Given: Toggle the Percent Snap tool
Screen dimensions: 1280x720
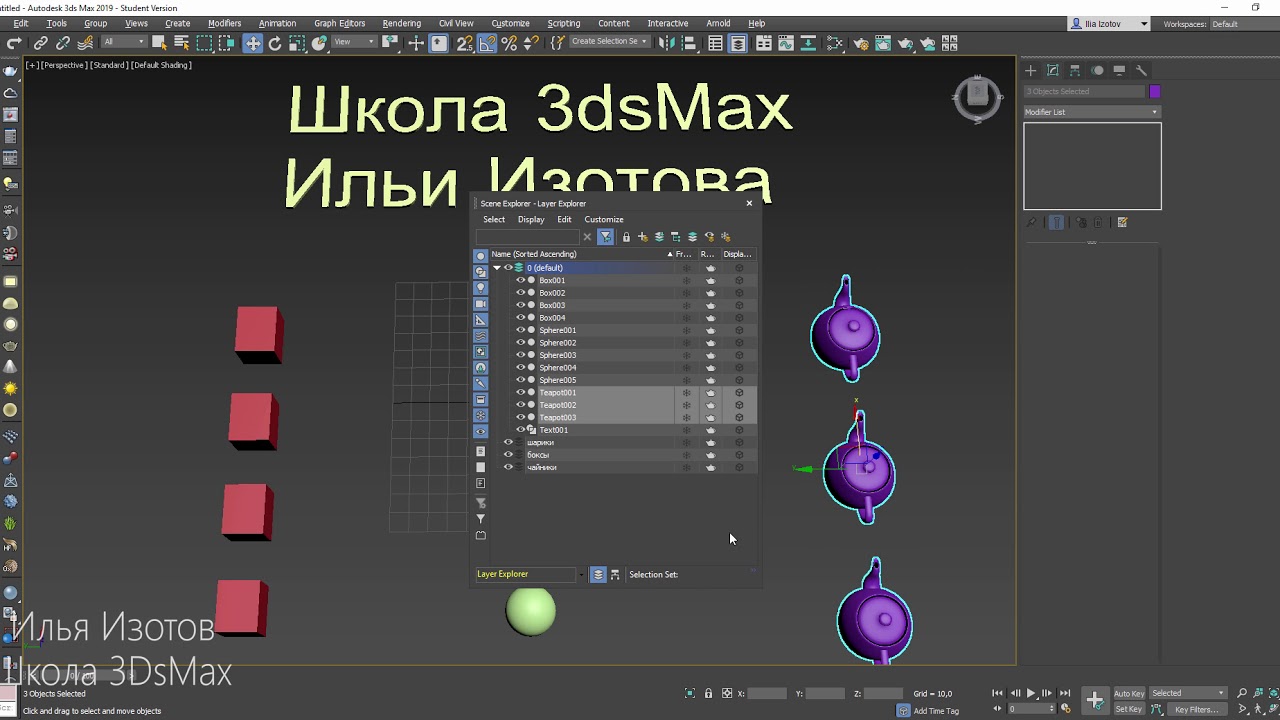Looking at the screenshot, I should pyautogui.click(x=509, y=43).
